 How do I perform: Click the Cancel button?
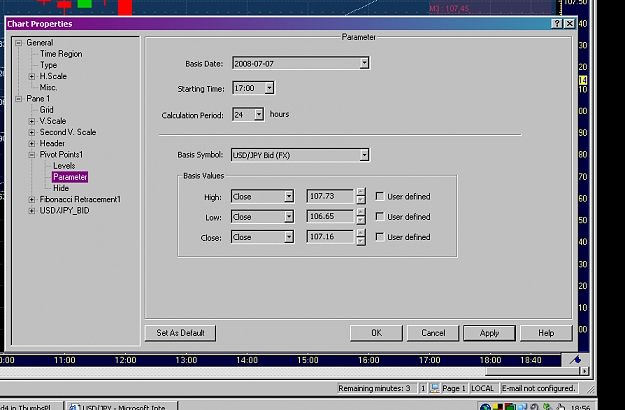click(x=433, y=333)
